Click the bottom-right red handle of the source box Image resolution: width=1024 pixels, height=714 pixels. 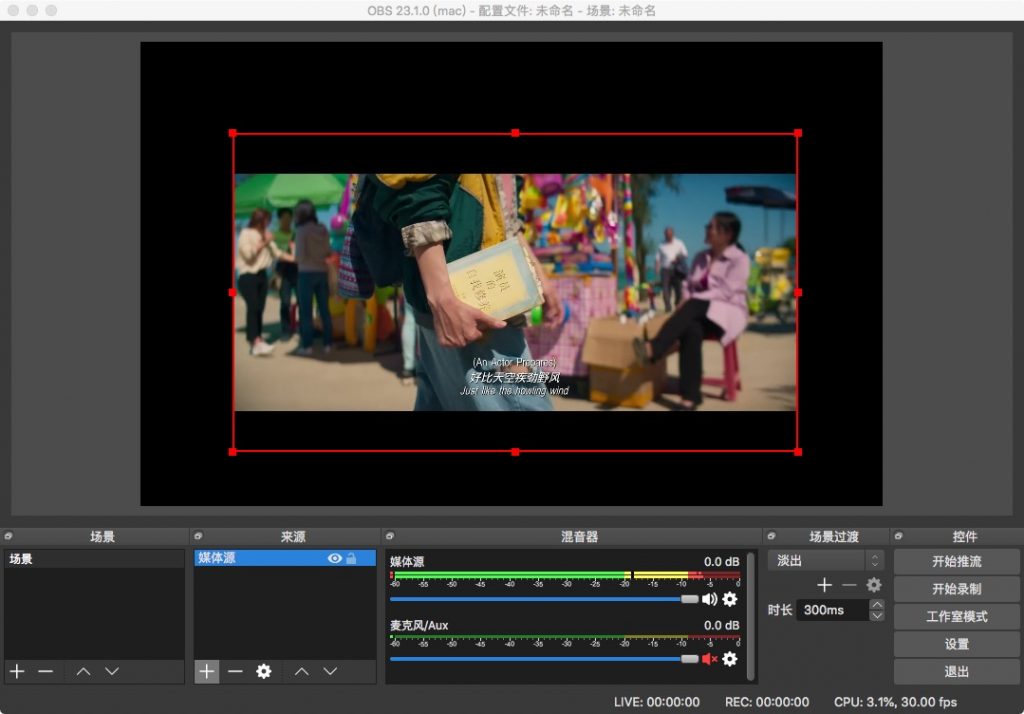pyautogui.click(x=797, y=451)
